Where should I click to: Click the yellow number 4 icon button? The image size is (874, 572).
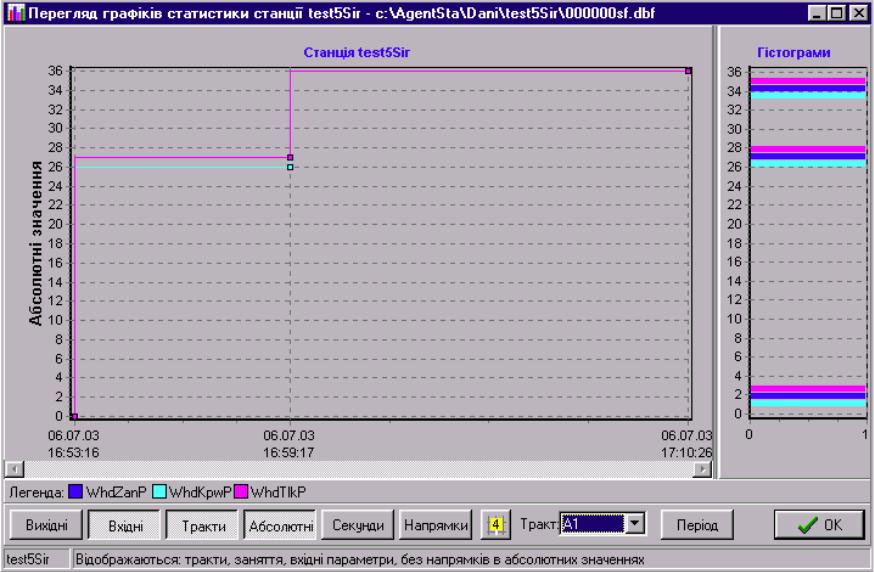pos(496,525)
